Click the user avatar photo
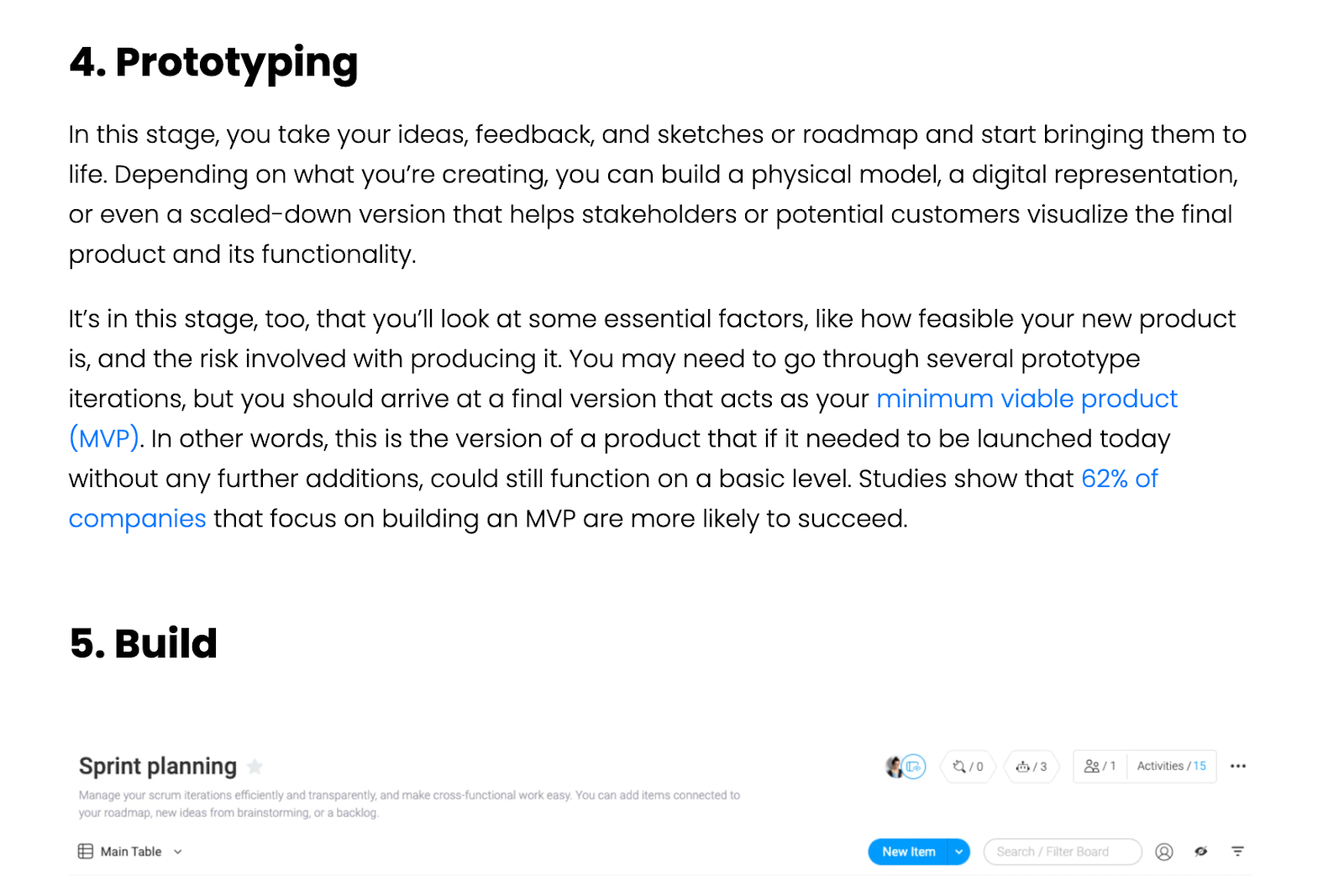1344x896 pixels. tap(894, 767)
